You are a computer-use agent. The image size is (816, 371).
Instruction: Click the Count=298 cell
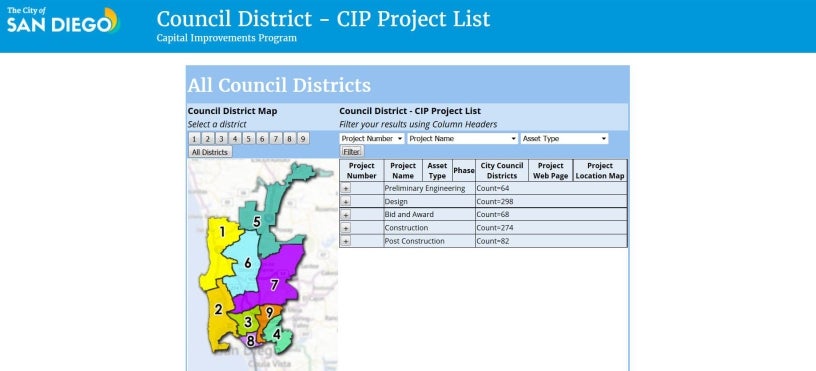[x=551, y=201]
